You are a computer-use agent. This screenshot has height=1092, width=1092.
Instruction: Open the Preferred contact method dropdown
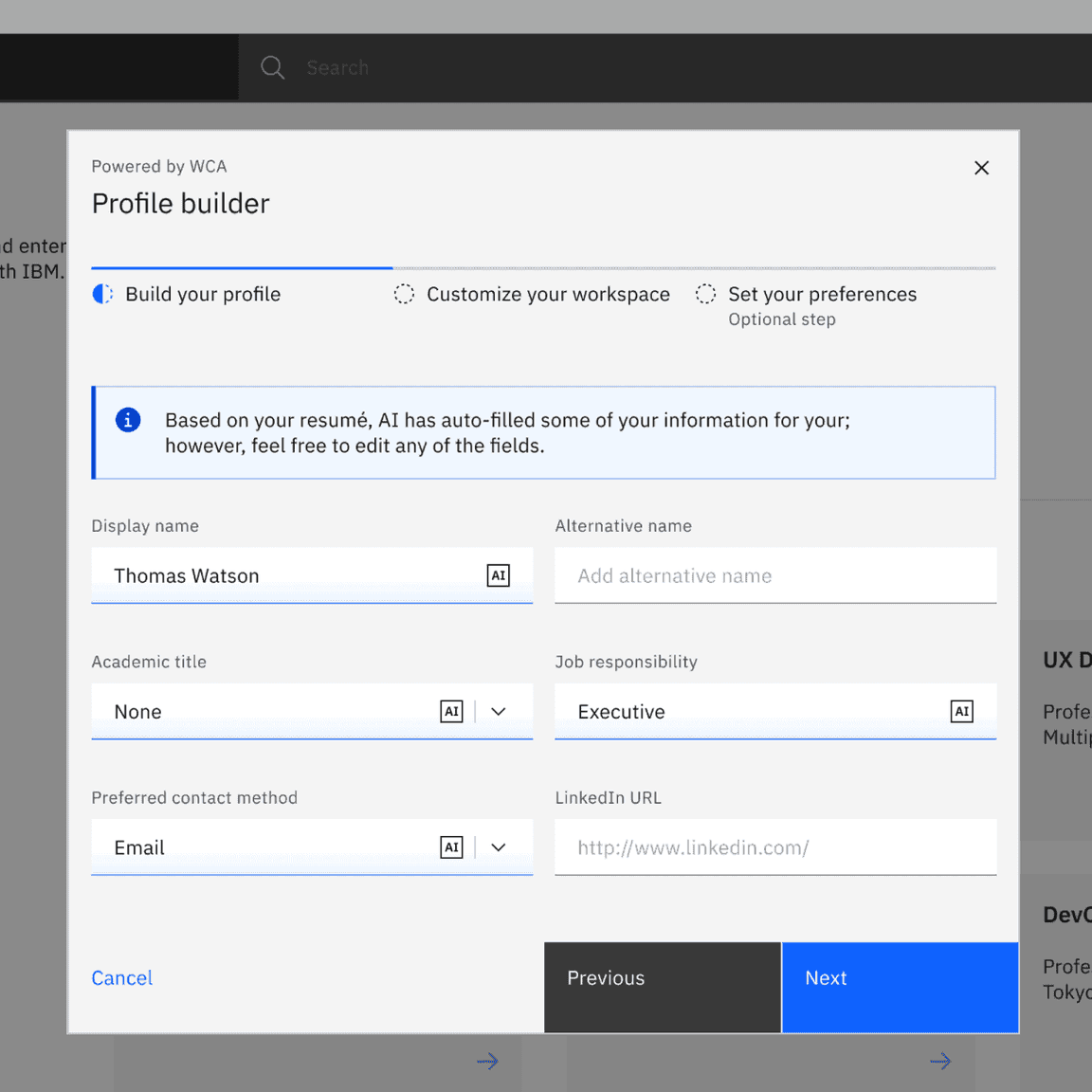click(x=499, y=847)
